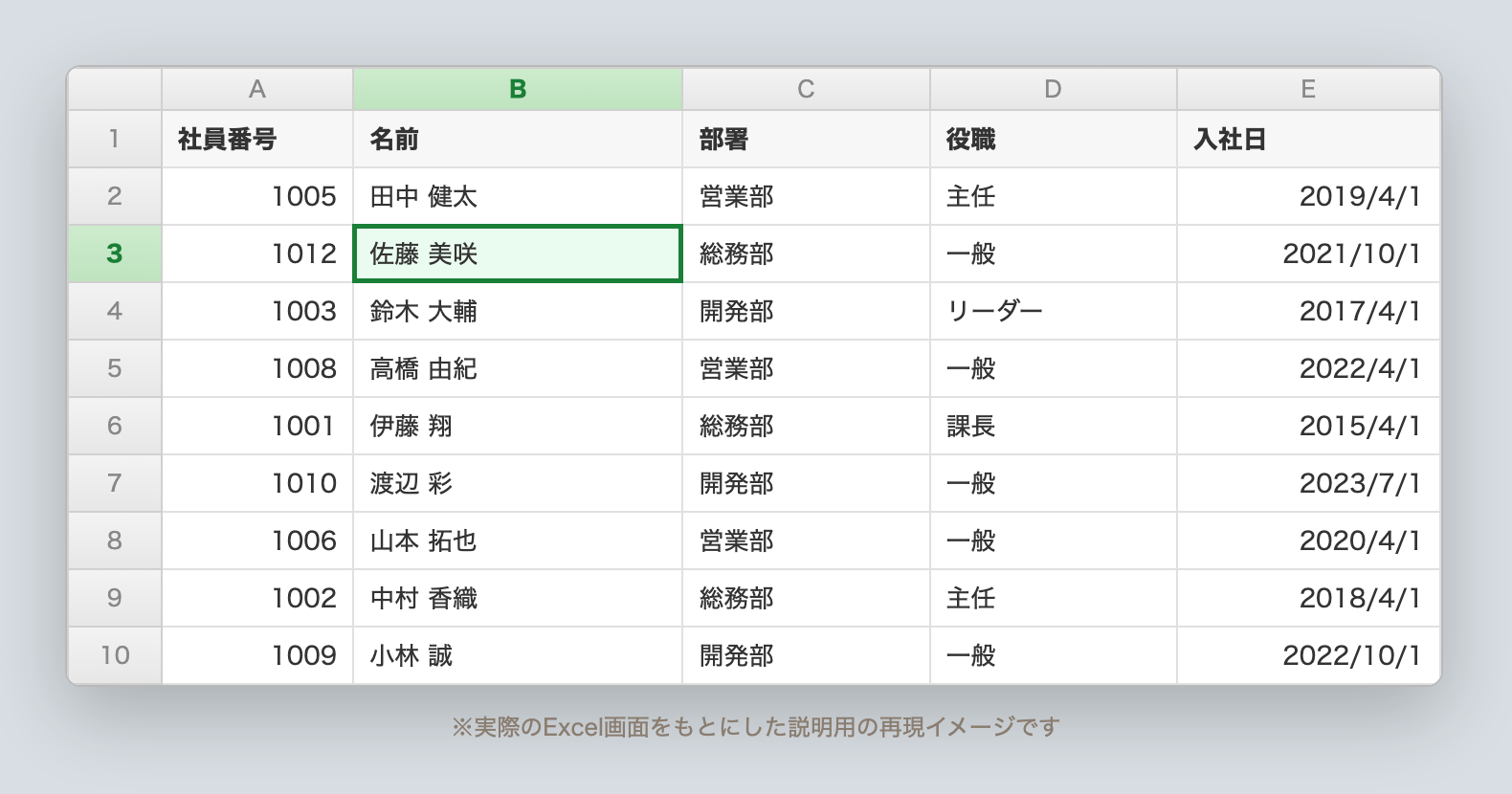Click the date cell 2018/4/1
Viewport: 1512px width, 794px height.
pyautogui.click(x=1308, y=598)
